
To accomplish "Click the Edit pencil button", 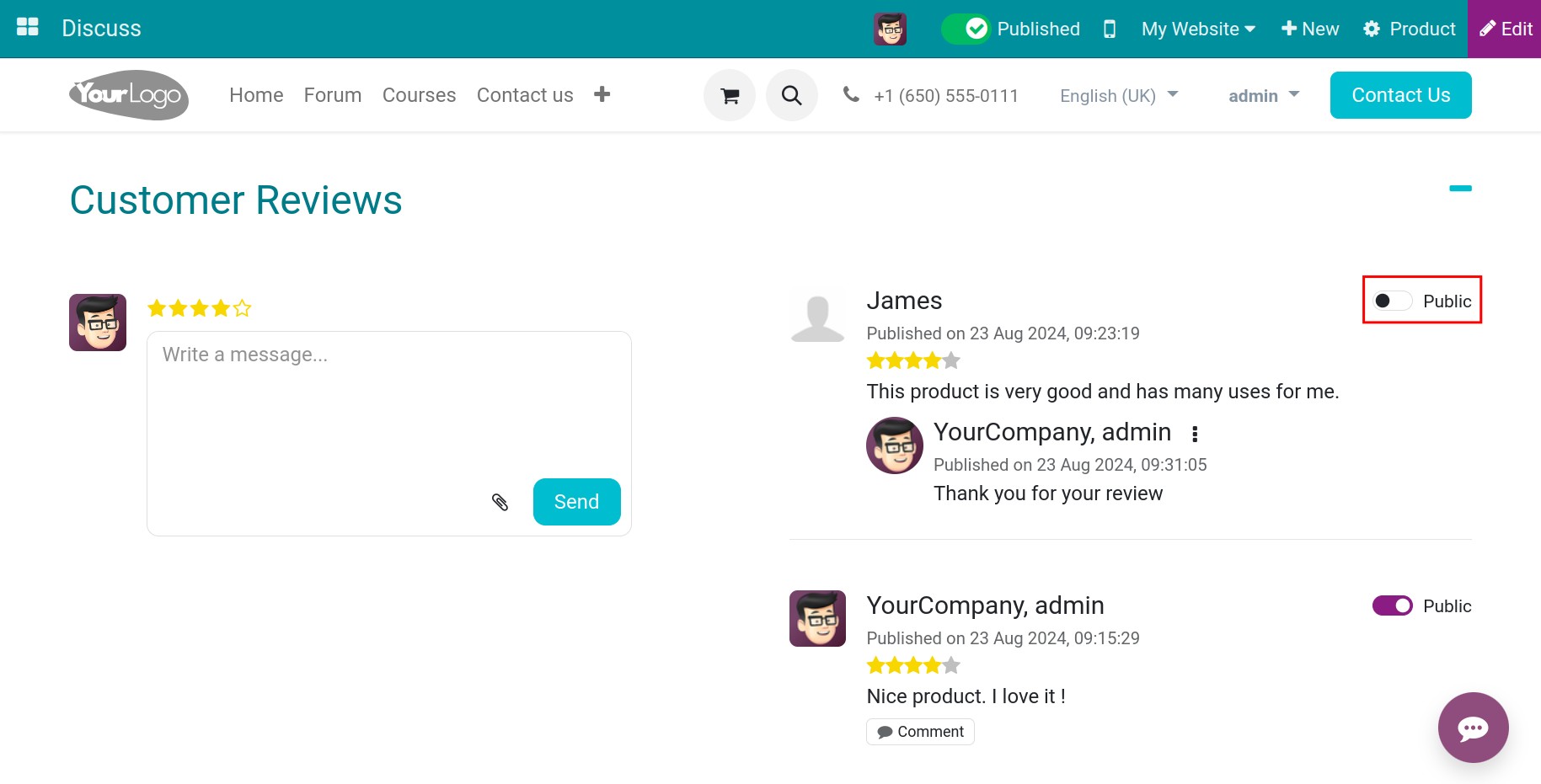I will [1505, 29].
